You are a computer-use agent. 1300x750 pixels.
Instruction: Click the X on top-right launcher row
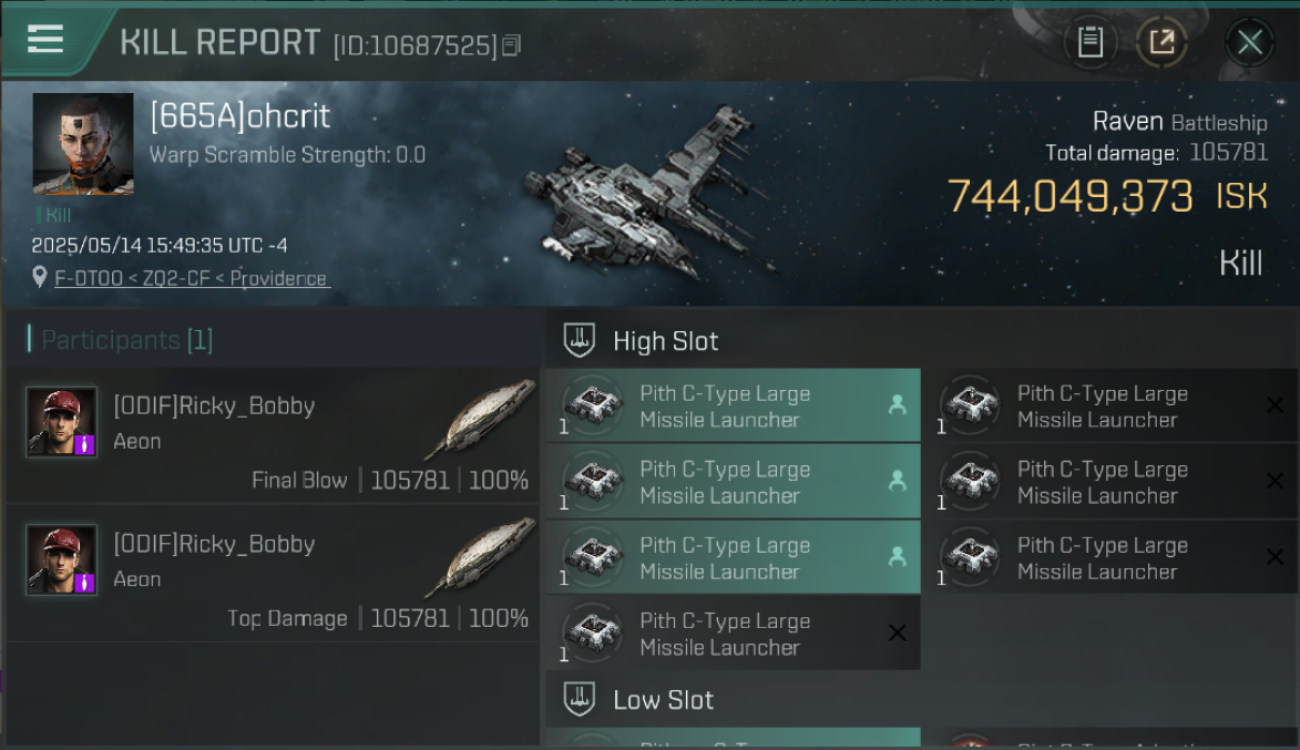pos(1275,405)
